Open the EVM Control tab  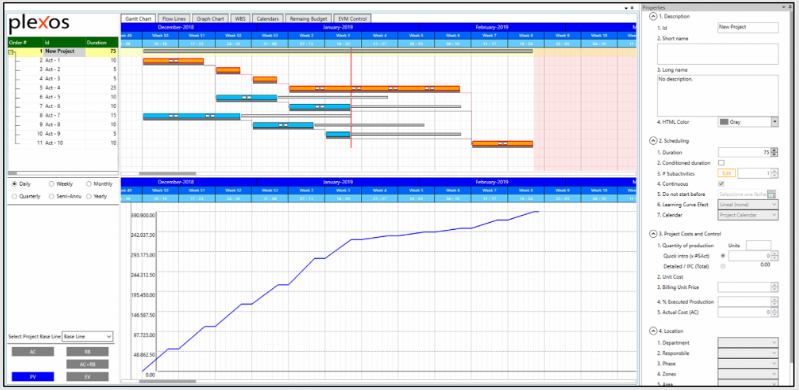click(x=353, y=18)
